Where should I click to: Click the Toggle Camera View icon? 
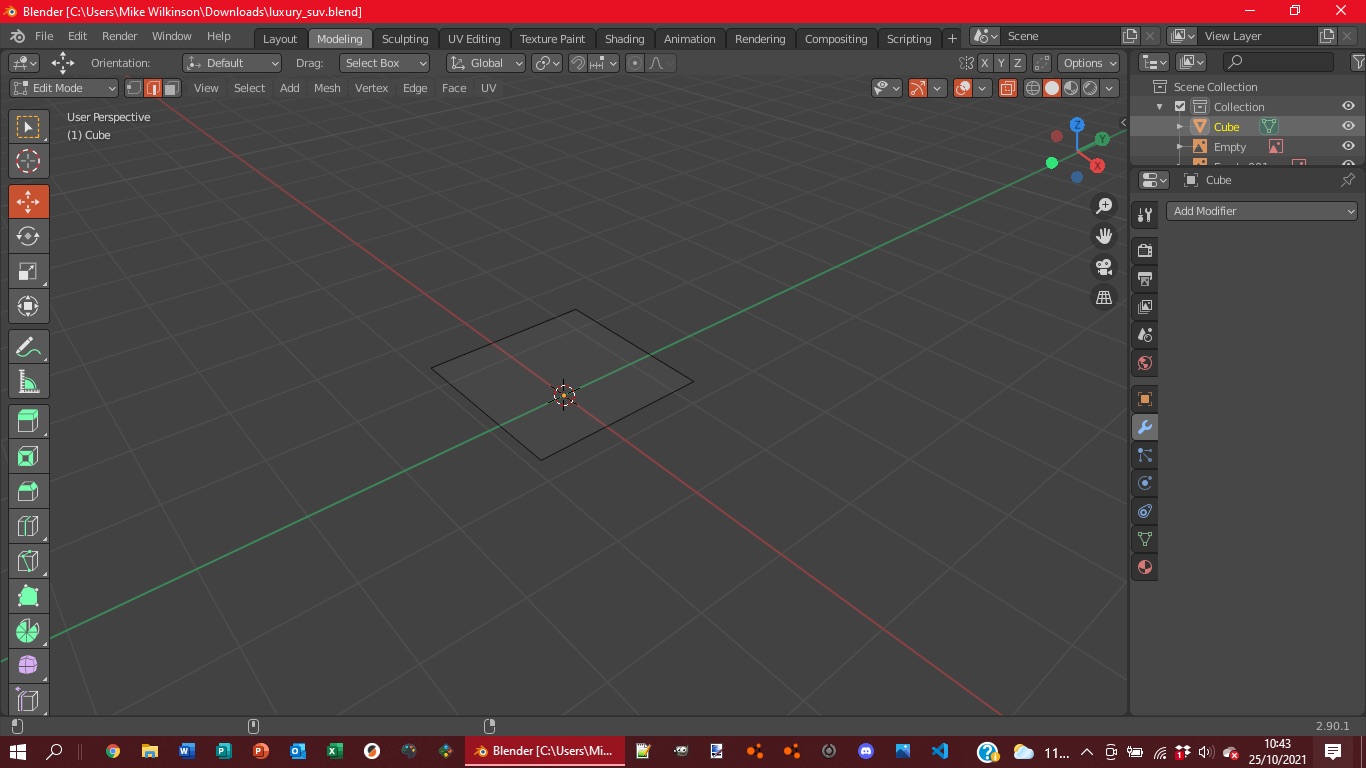[x=1104, y=267]
